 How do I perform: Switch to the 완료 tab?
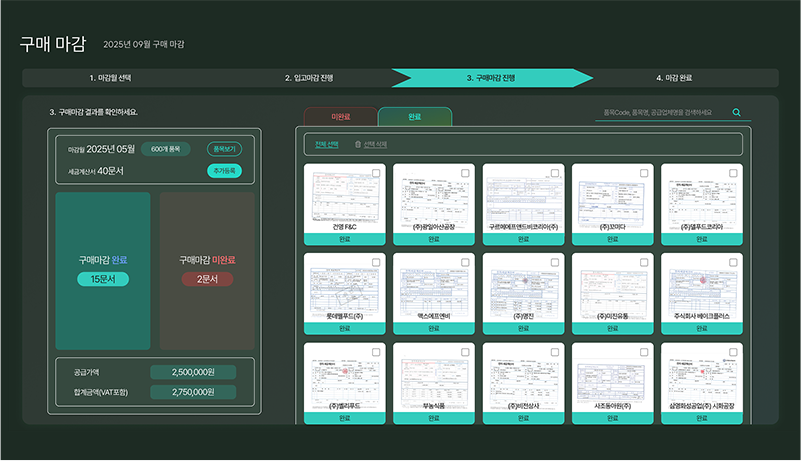point(414,117)
